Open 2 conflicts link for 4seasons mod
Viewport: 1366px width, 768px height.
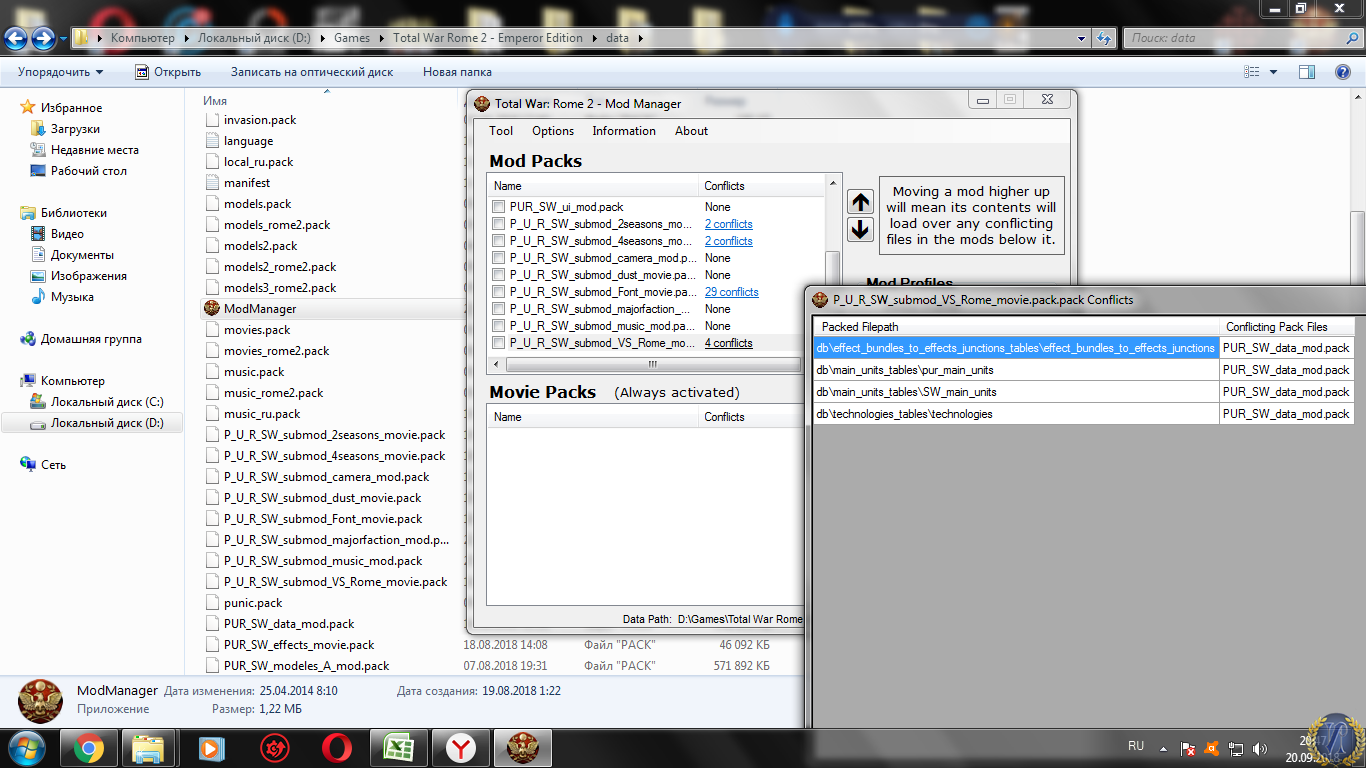coord(728,241)
